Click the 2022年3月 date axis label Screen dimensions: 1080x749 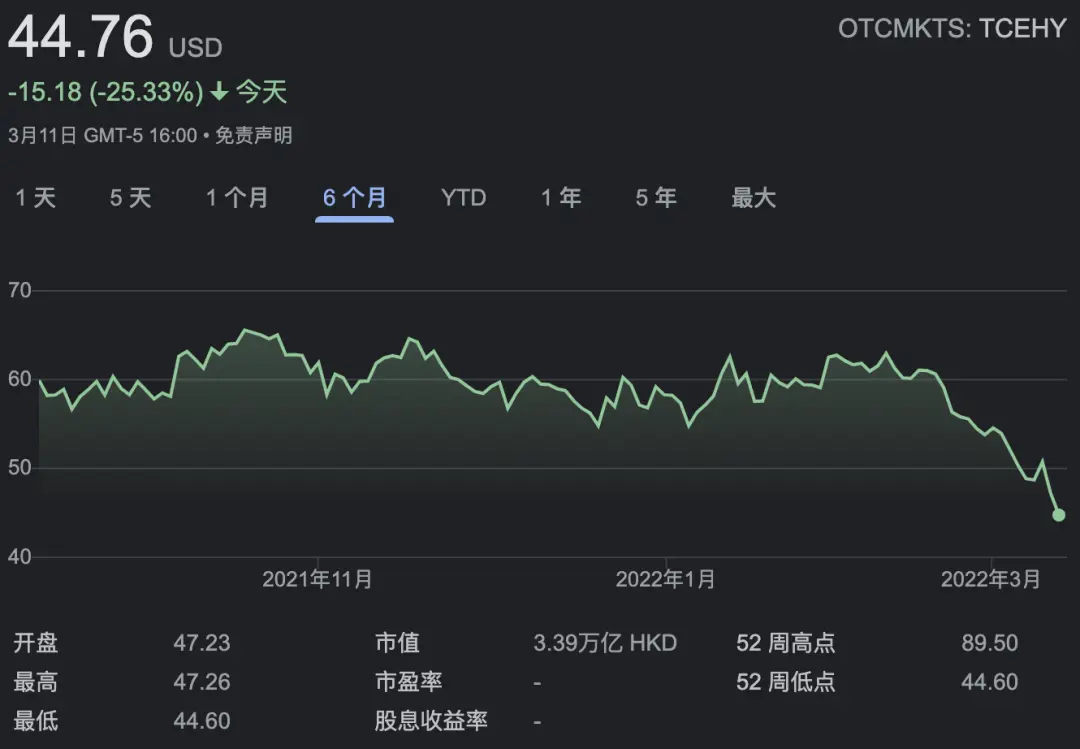click(990, 579)
